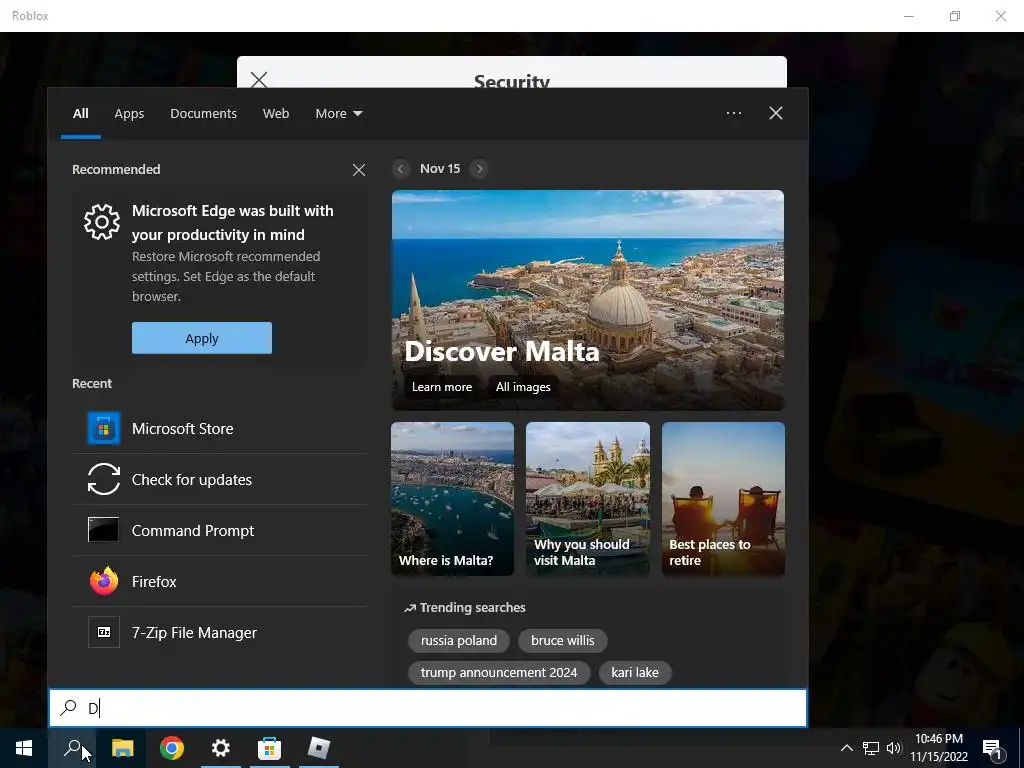Open the notification center icon
Viewport: 1024px width, 768px height.
click(993, 748)
